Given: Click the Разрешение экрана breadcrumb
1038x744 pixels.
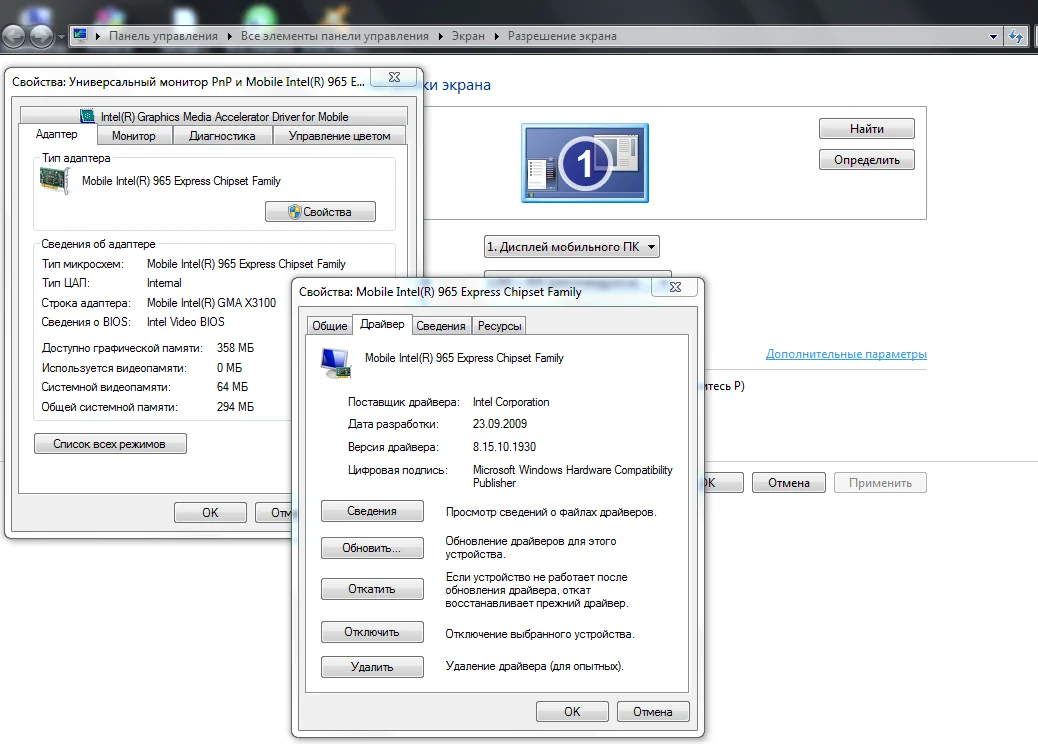Looking at the screenshot, I should 562,36.
